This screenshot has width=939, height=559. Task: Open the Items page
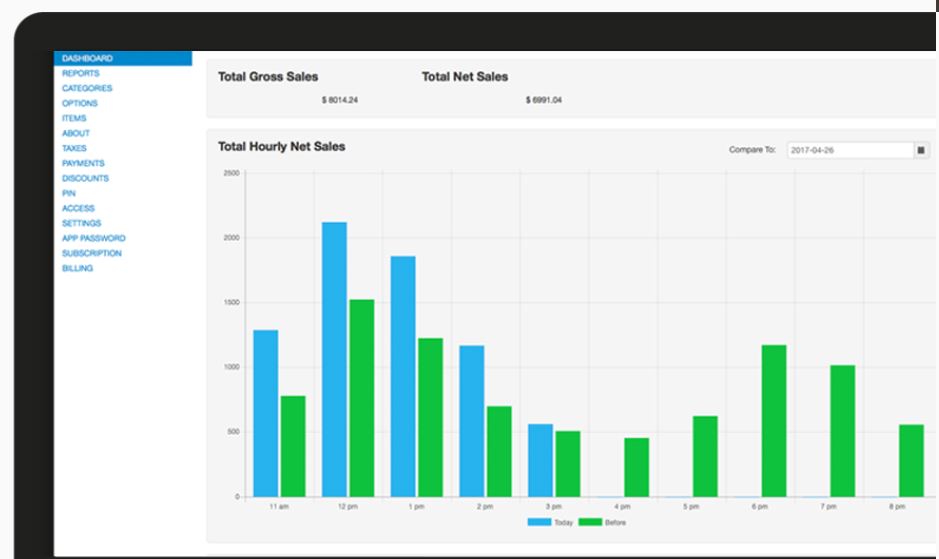click(x=74, y=119)
